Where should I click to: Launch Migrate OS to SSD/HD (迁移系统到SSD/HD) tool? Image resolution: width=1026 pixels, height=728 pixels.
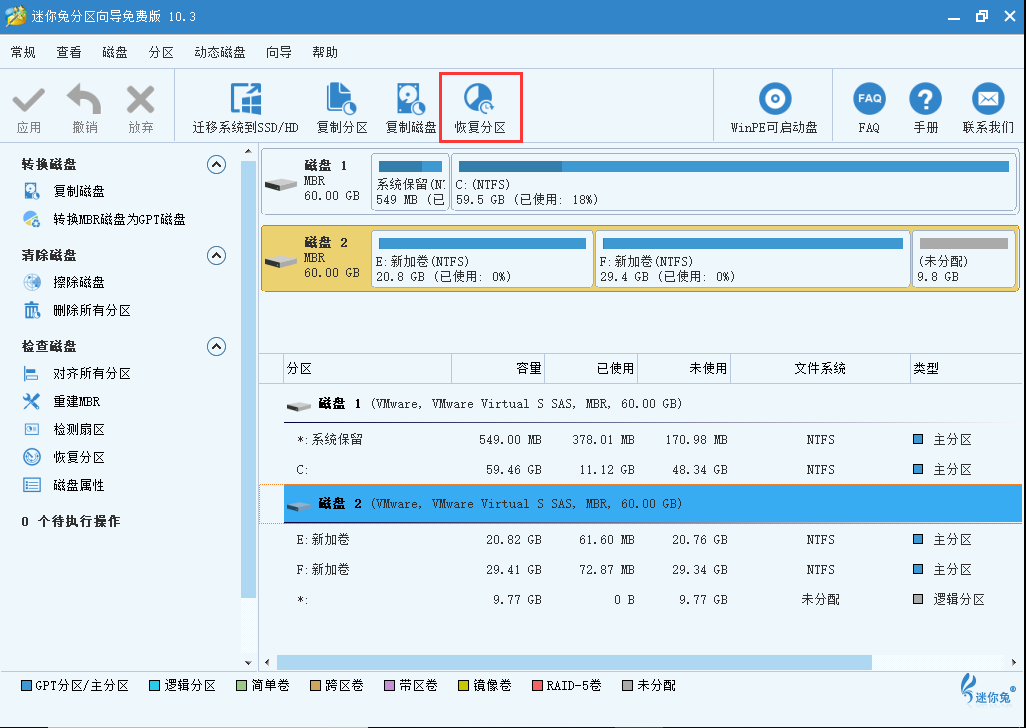[x=245, y=109]
